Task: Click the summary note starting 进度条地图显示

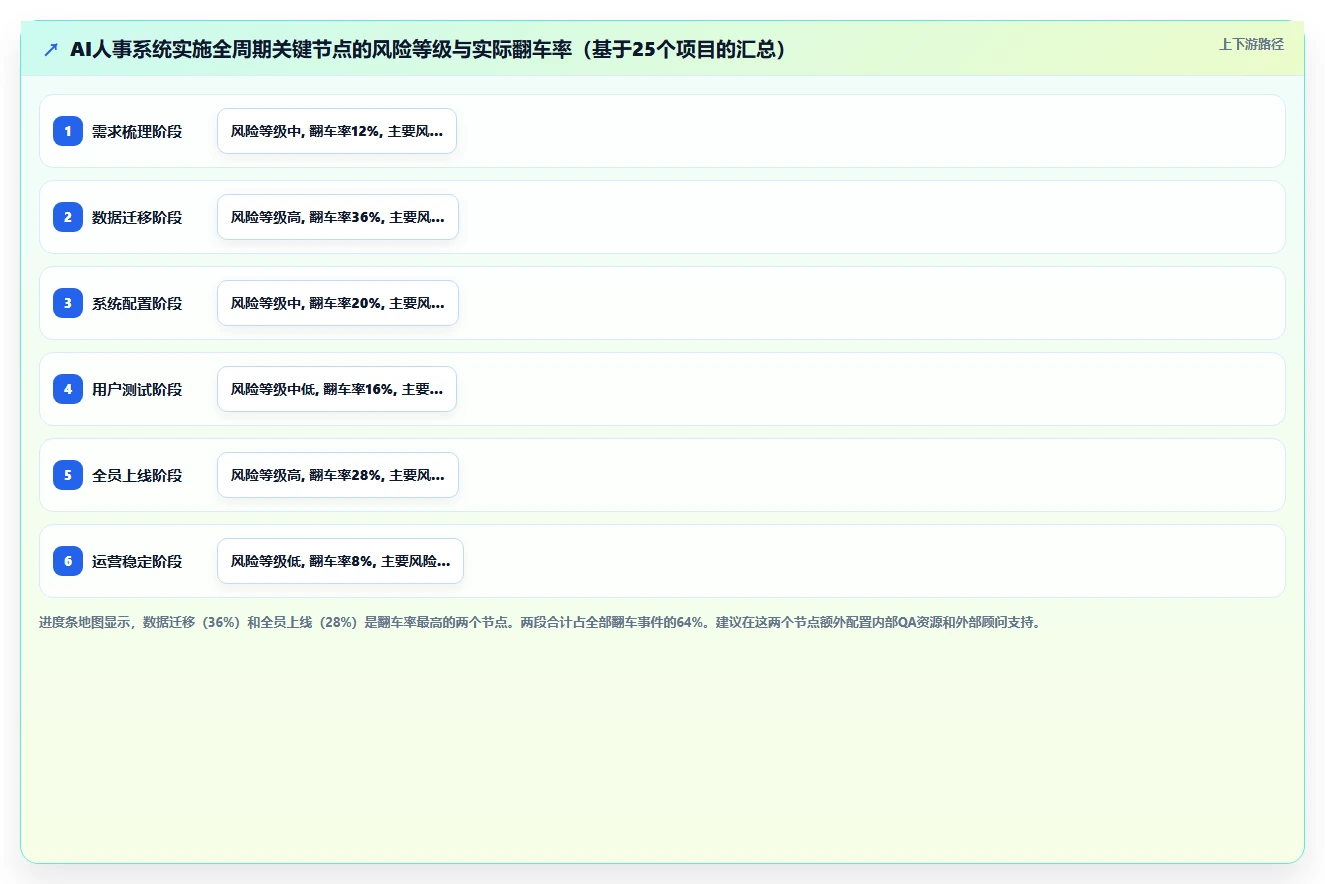Action: pos(542,622)
